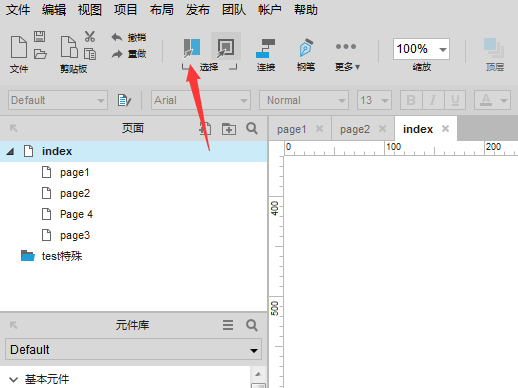Viewport: 518px width, 388px height.
Task: Open the 视图 menu
Action: coord(90,10)
